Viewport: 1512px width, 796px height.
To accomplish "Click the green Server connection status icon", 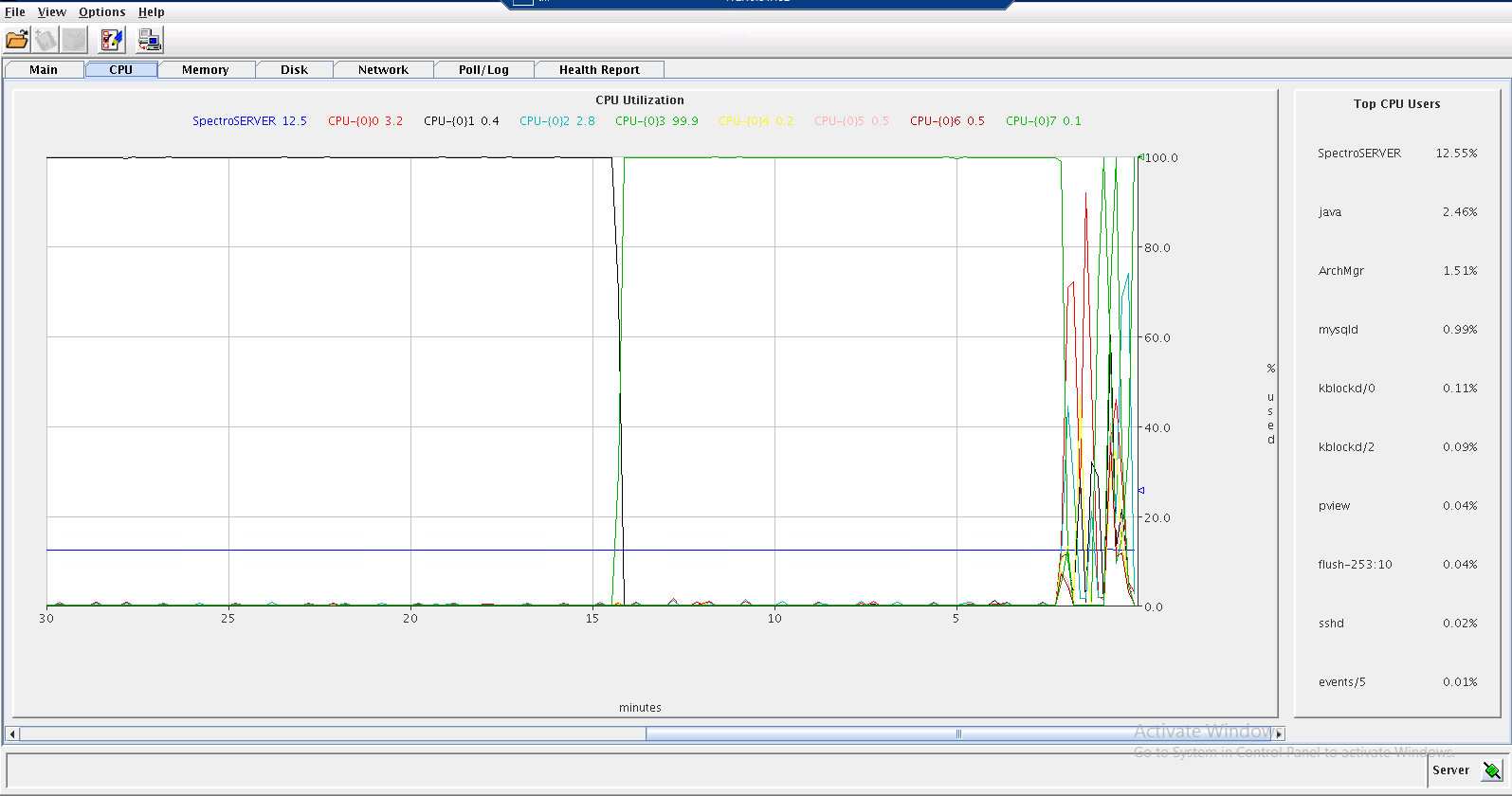I will point(1492,770).
